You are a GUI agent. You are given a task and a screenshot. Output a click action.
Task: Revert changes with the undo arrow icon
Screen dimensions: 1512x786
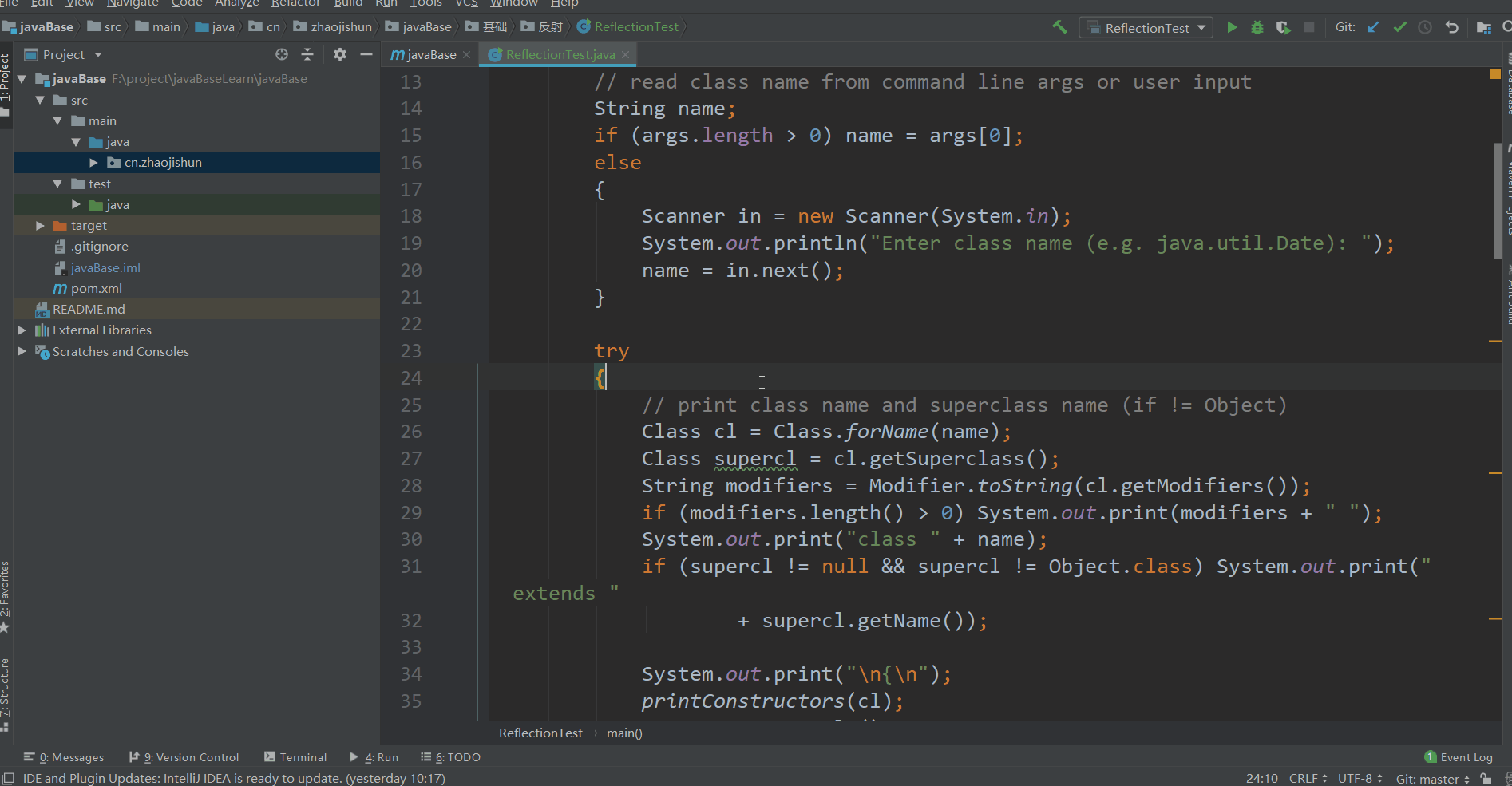1452,27
